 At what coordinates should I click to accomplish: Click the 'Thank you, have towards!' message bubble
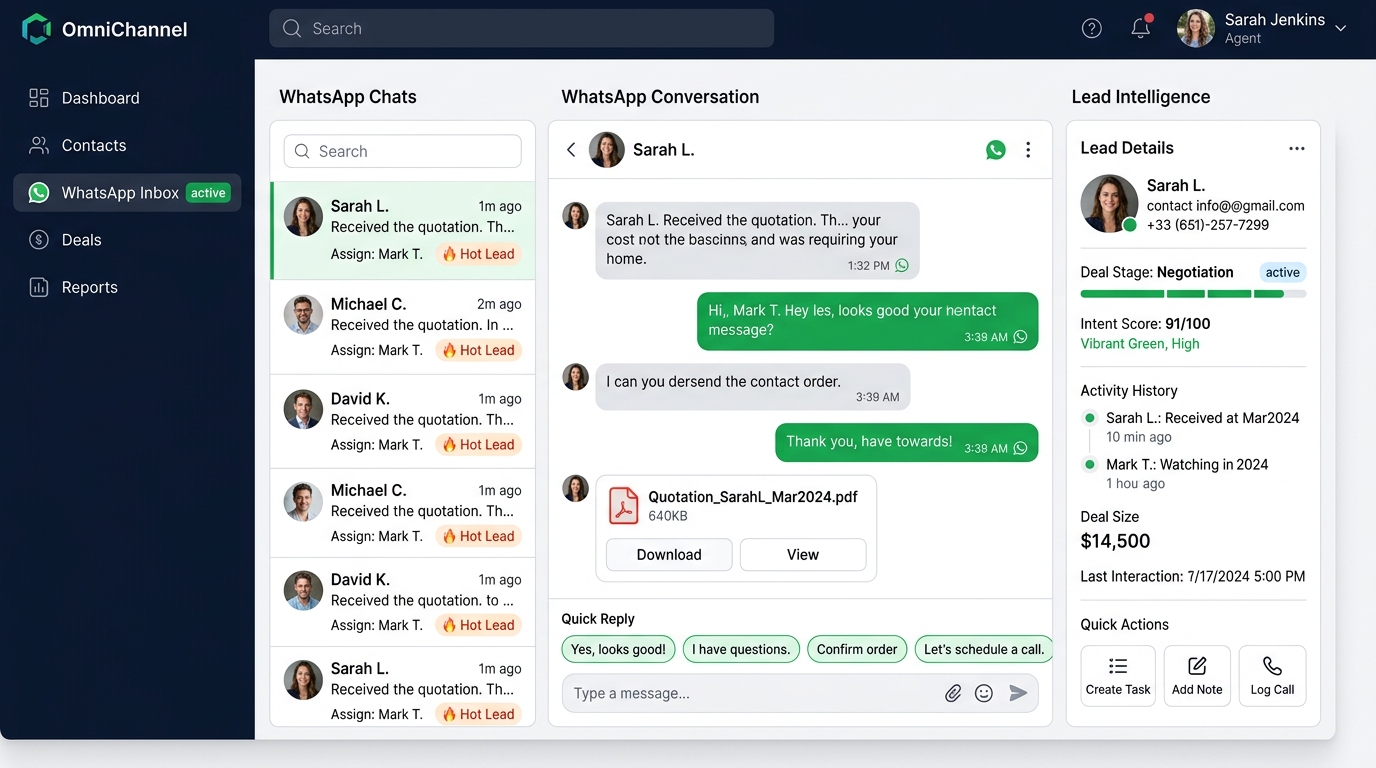907,443
